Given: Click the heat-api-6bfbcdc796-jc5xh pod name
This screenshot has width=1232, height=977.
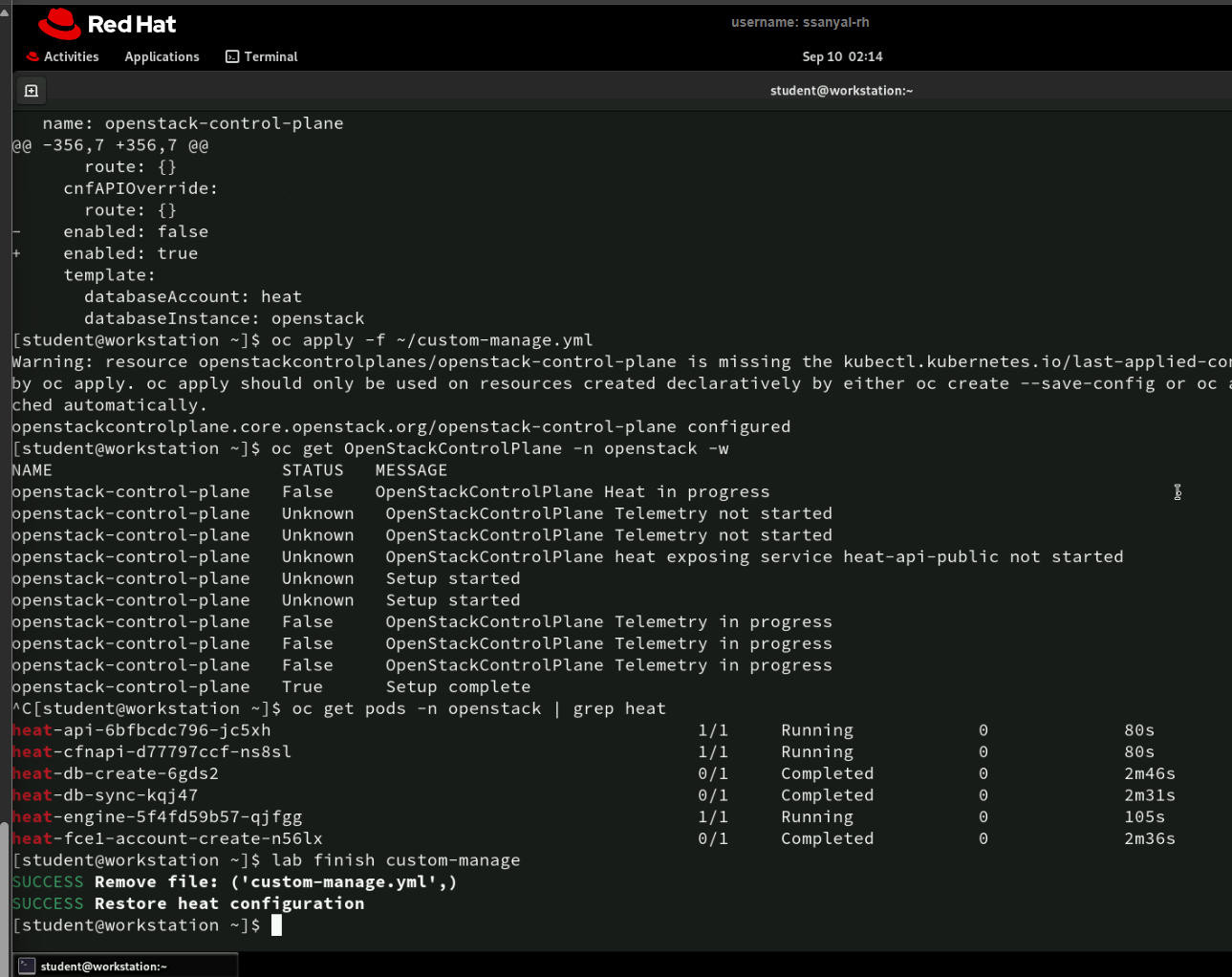Looking at the screenshot, I should coord(141,730).
